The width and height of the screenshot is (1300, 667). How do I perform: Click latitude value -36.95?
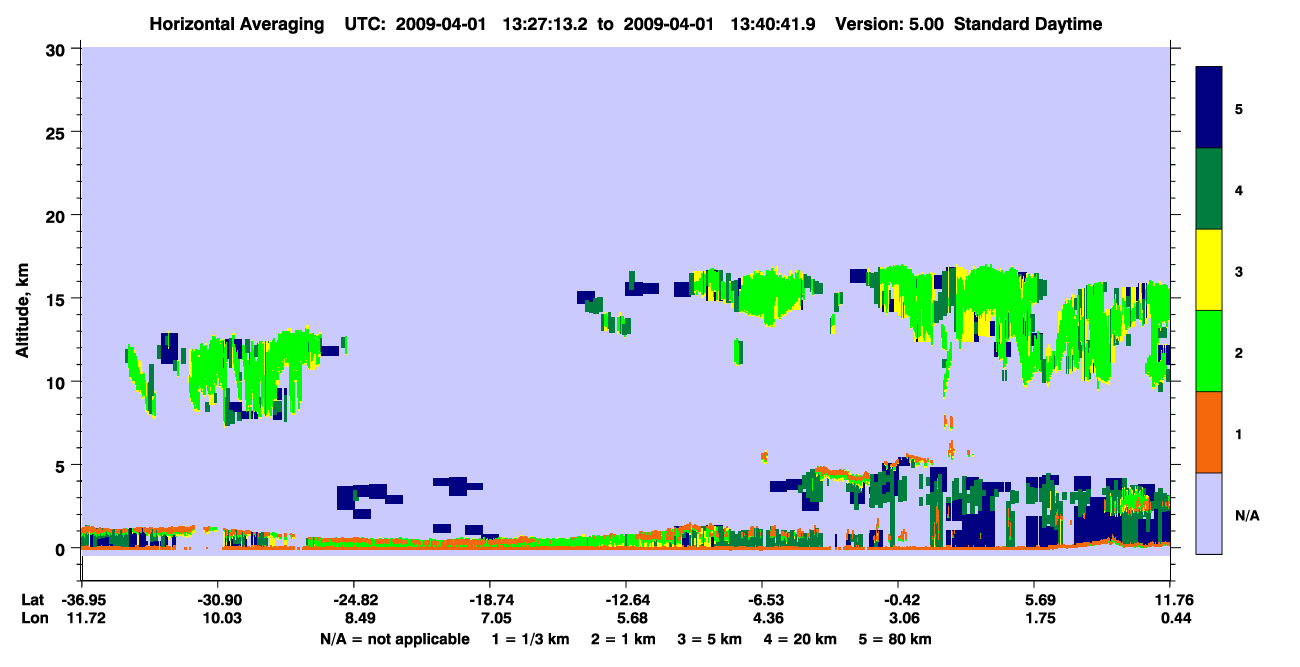(81, 600)
